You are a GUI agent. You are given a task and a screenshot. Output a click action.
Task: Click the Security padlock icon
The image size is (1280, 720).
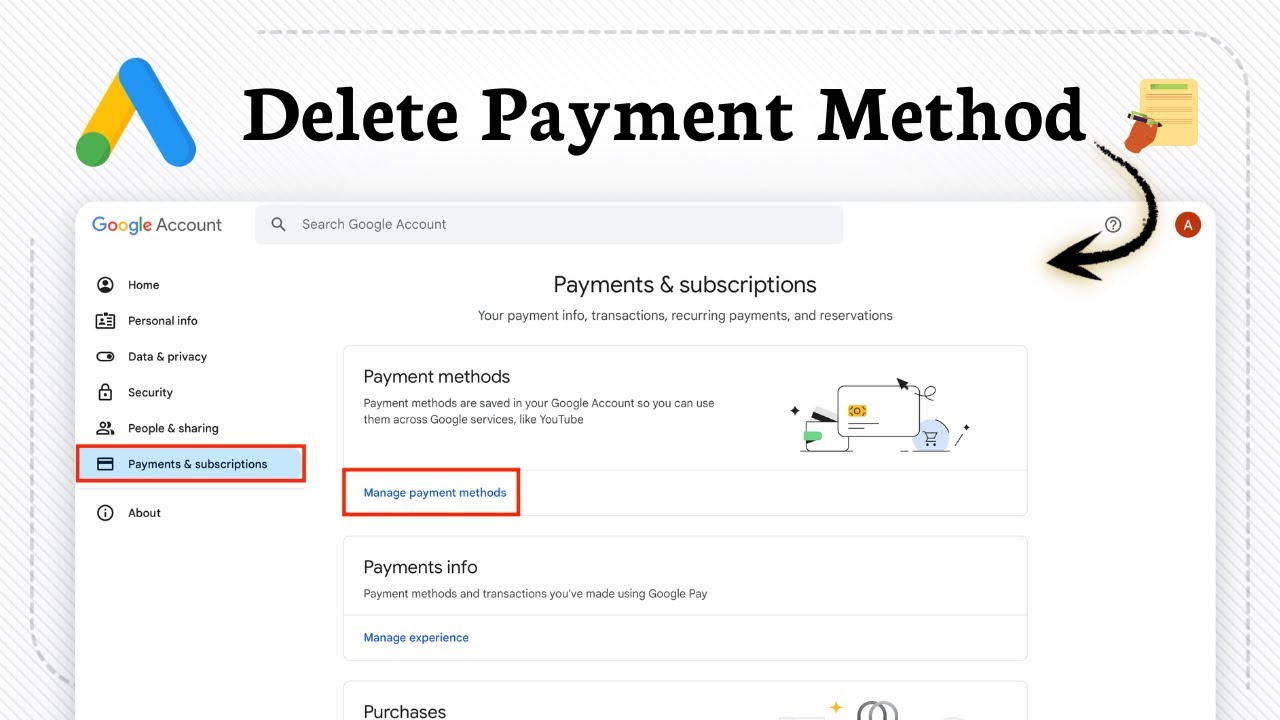[x=105, y=392]
